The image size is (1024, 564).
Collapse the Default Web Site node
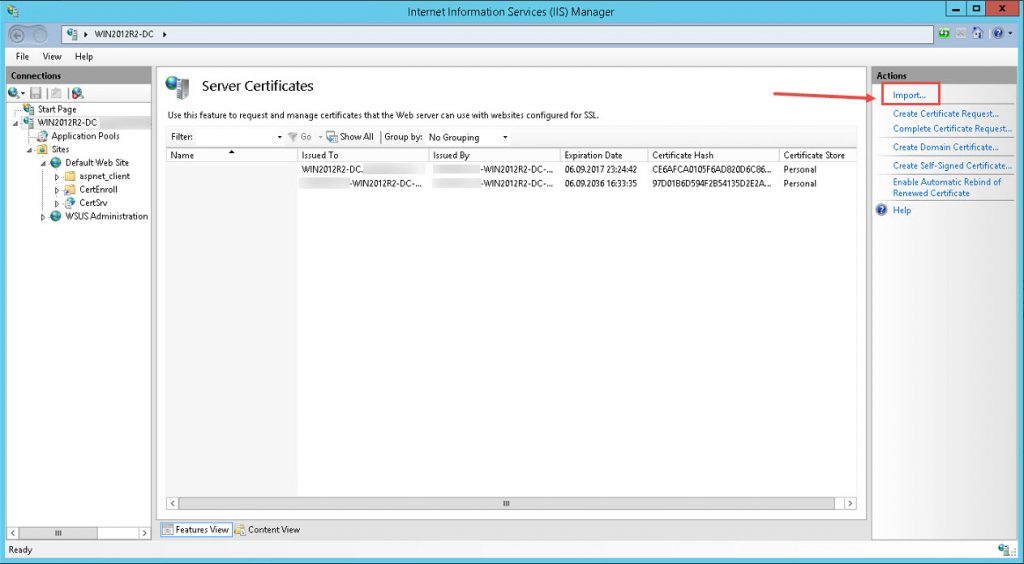click(44, 163)
